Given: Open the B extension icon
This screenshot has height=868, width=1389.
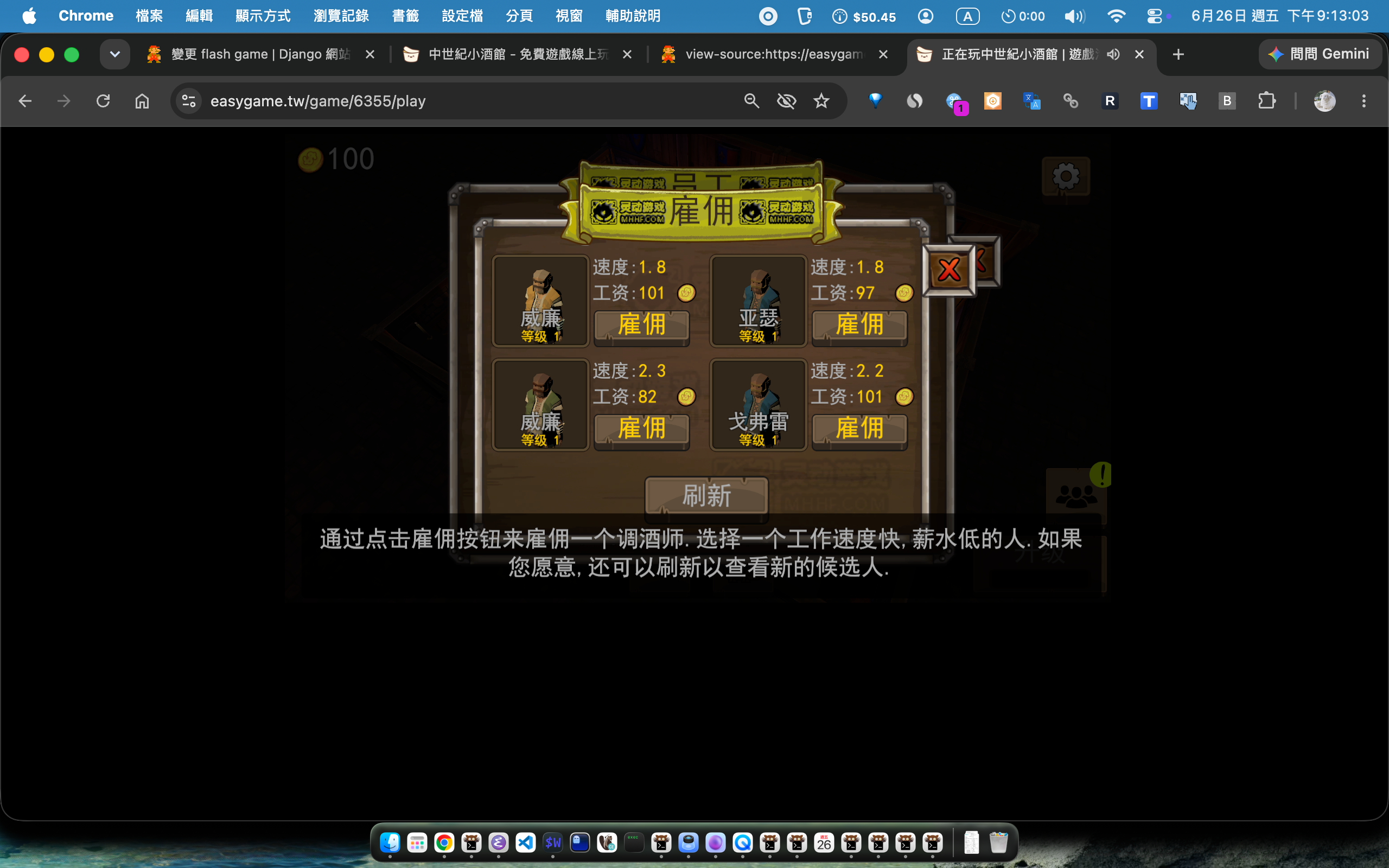Looking at the screenshot, I should pos(1227,101).
